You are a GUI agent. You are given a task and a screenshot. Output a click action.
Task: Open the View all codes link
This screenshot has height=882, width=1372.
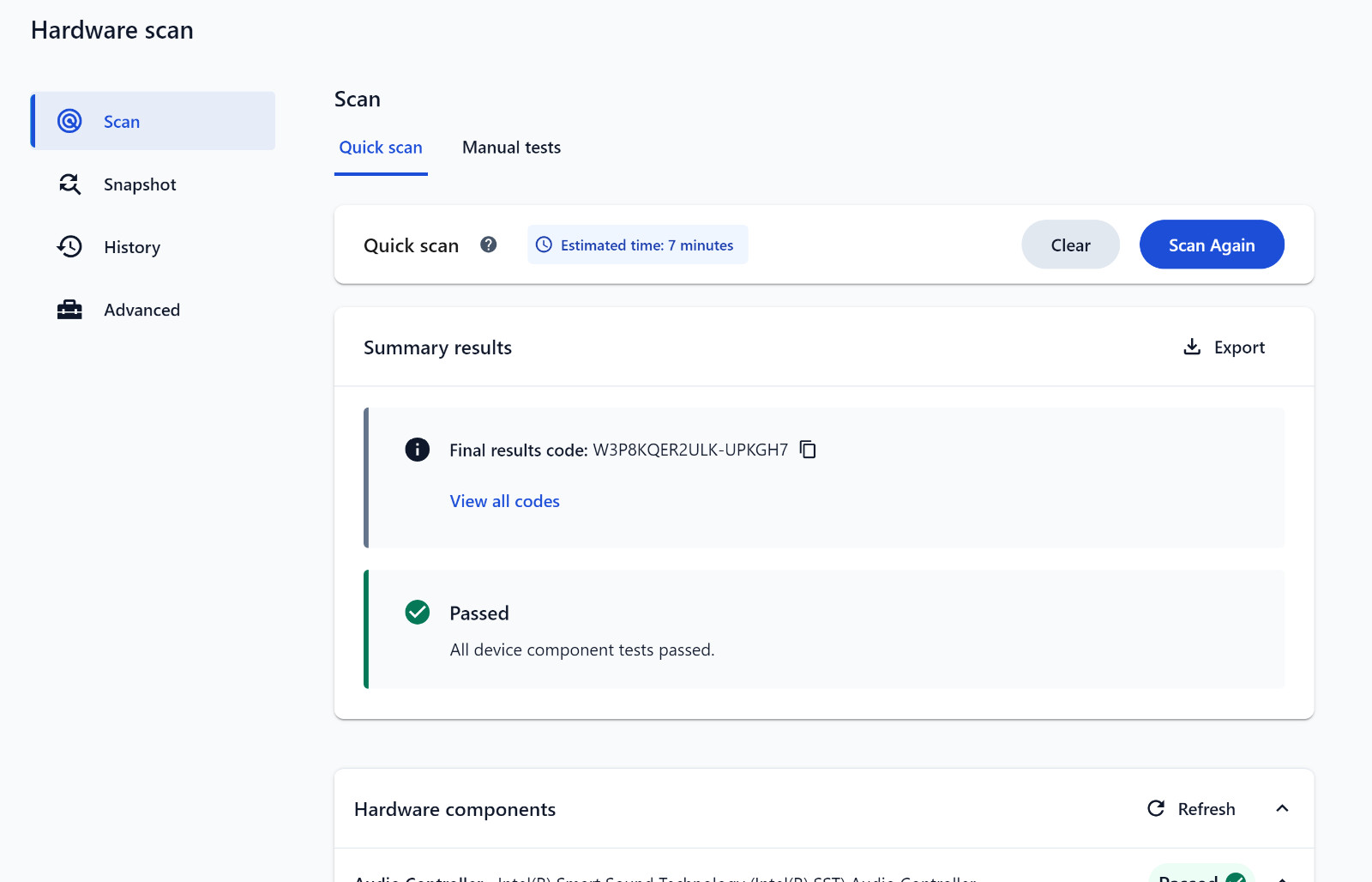pyautogui.click(x=504, y=501)
